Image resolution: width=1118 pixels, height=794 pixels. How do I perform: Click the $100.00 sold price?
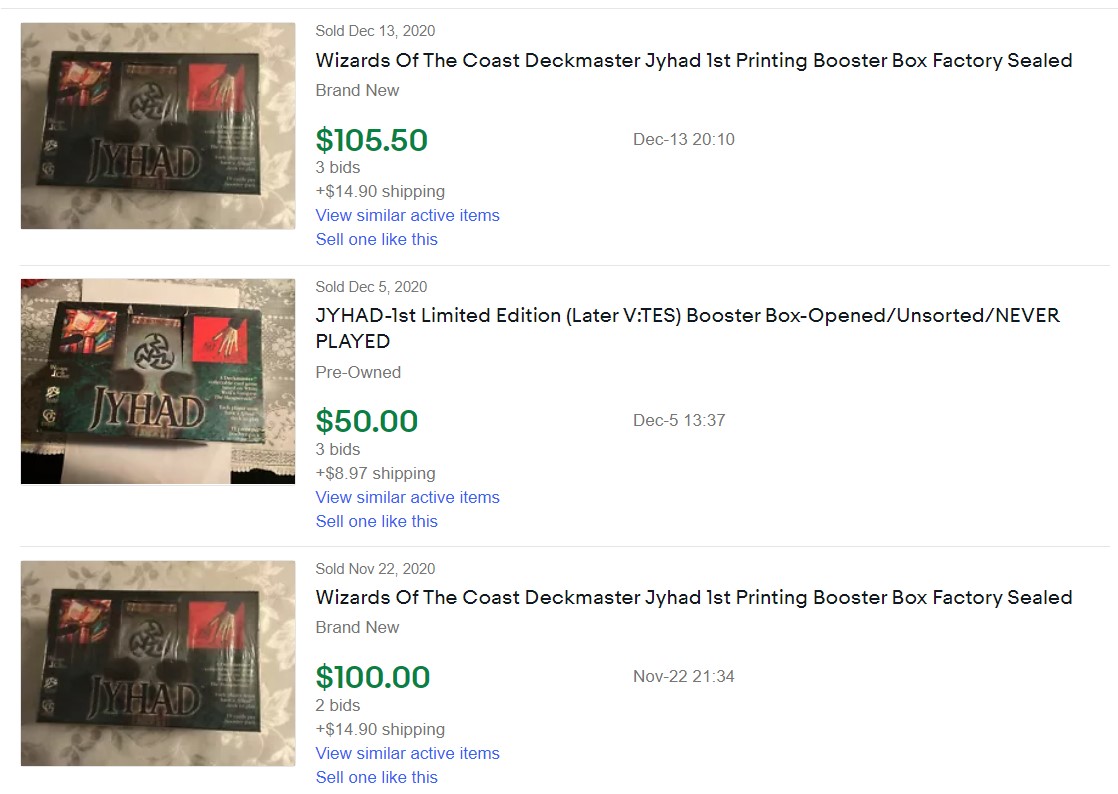coord(372,677)
